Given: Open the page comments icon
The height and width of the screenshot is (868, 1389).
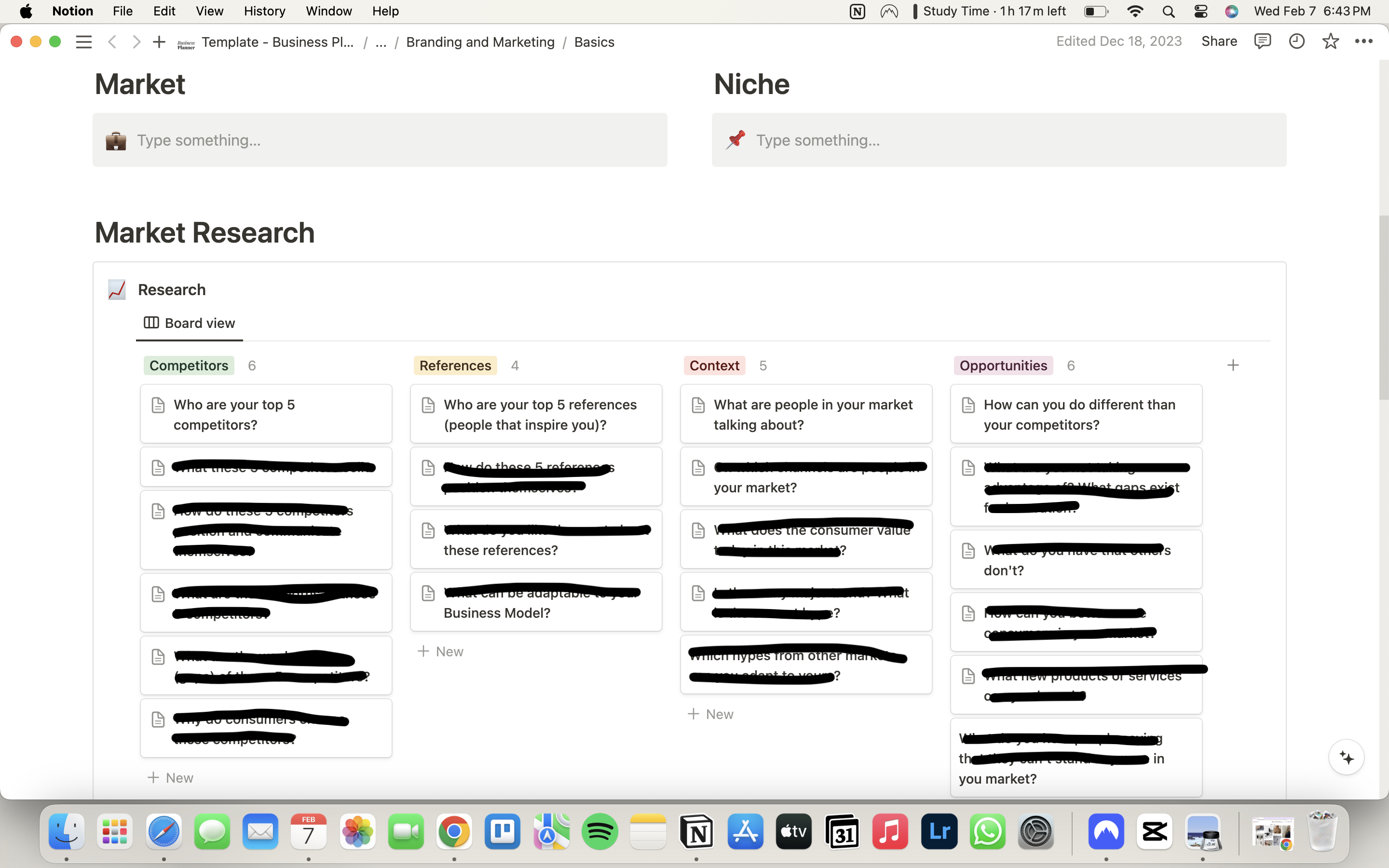Looking at the screenshot, I should tap(1262, 41).
